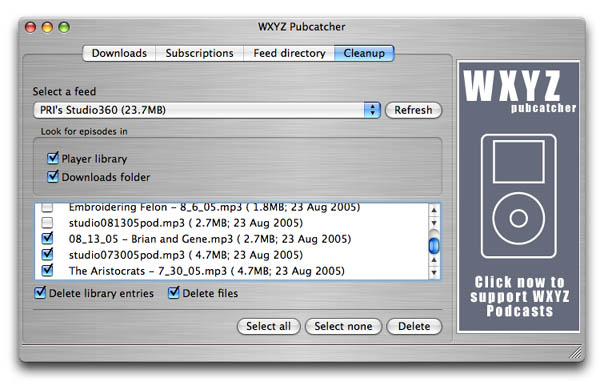Click the Refresh button
The image size is (600, 382).
tap(413, 110)
